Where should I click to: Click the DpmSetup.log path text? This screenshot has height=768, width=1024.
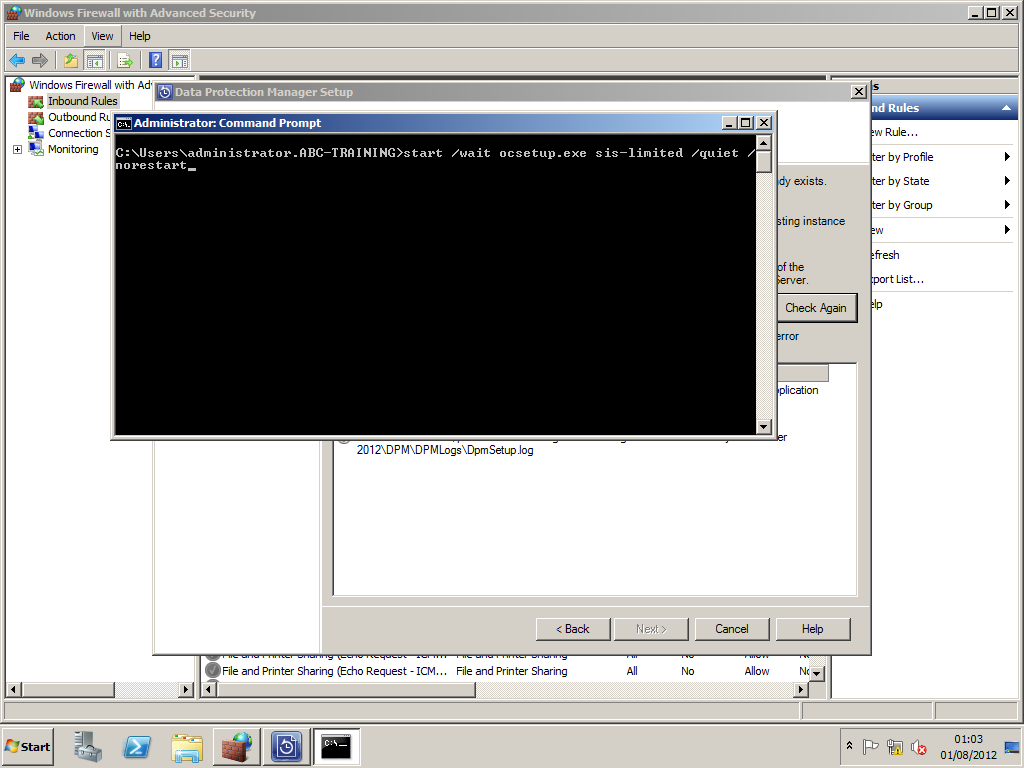pyautogui.click(x=445, y=451)
